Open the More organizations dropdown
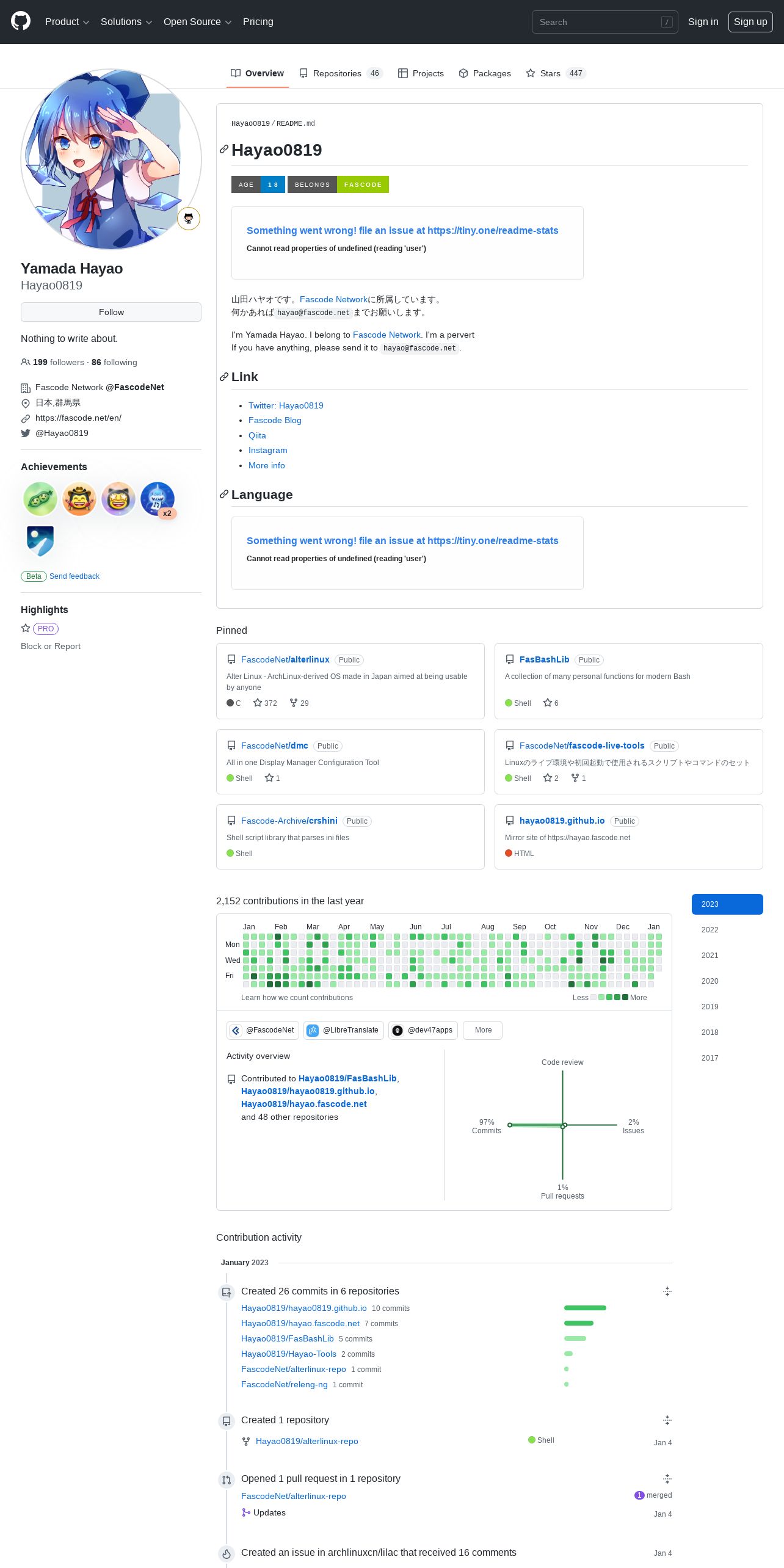The height and width of the screenshot is (1568, 784). point(482,1030)
